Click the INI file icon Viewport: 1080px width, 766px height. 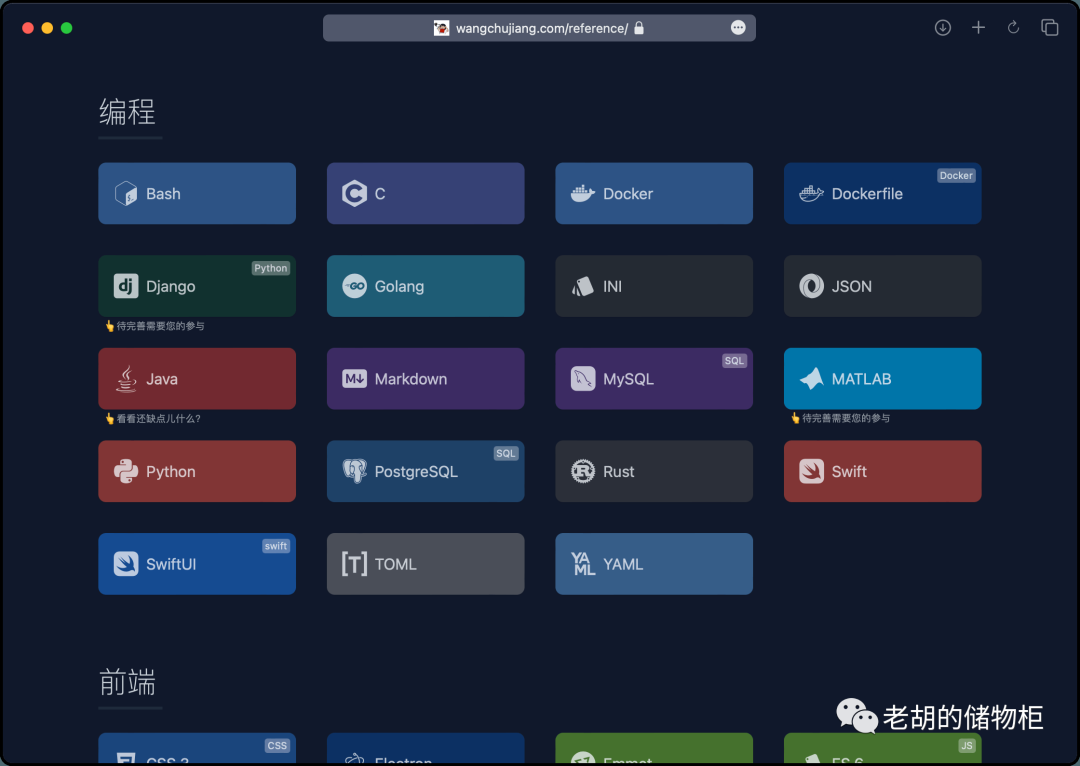583,286
